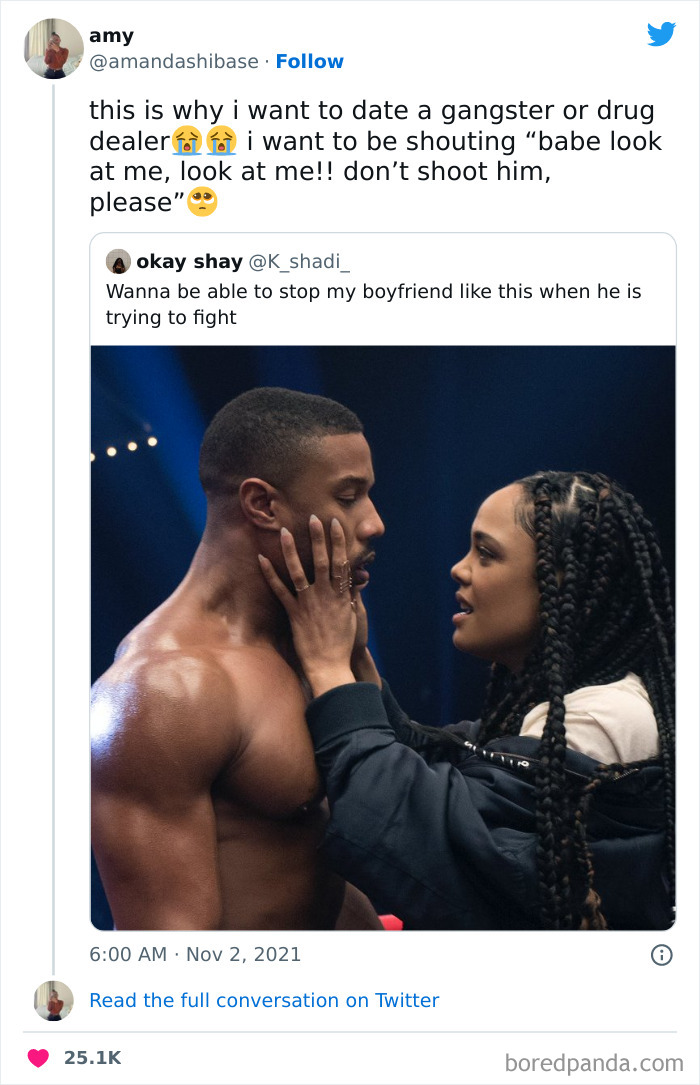Click the 25.1K like count
The width and height of the screenshot is (700, 1085).
[x=92, y=1057]
